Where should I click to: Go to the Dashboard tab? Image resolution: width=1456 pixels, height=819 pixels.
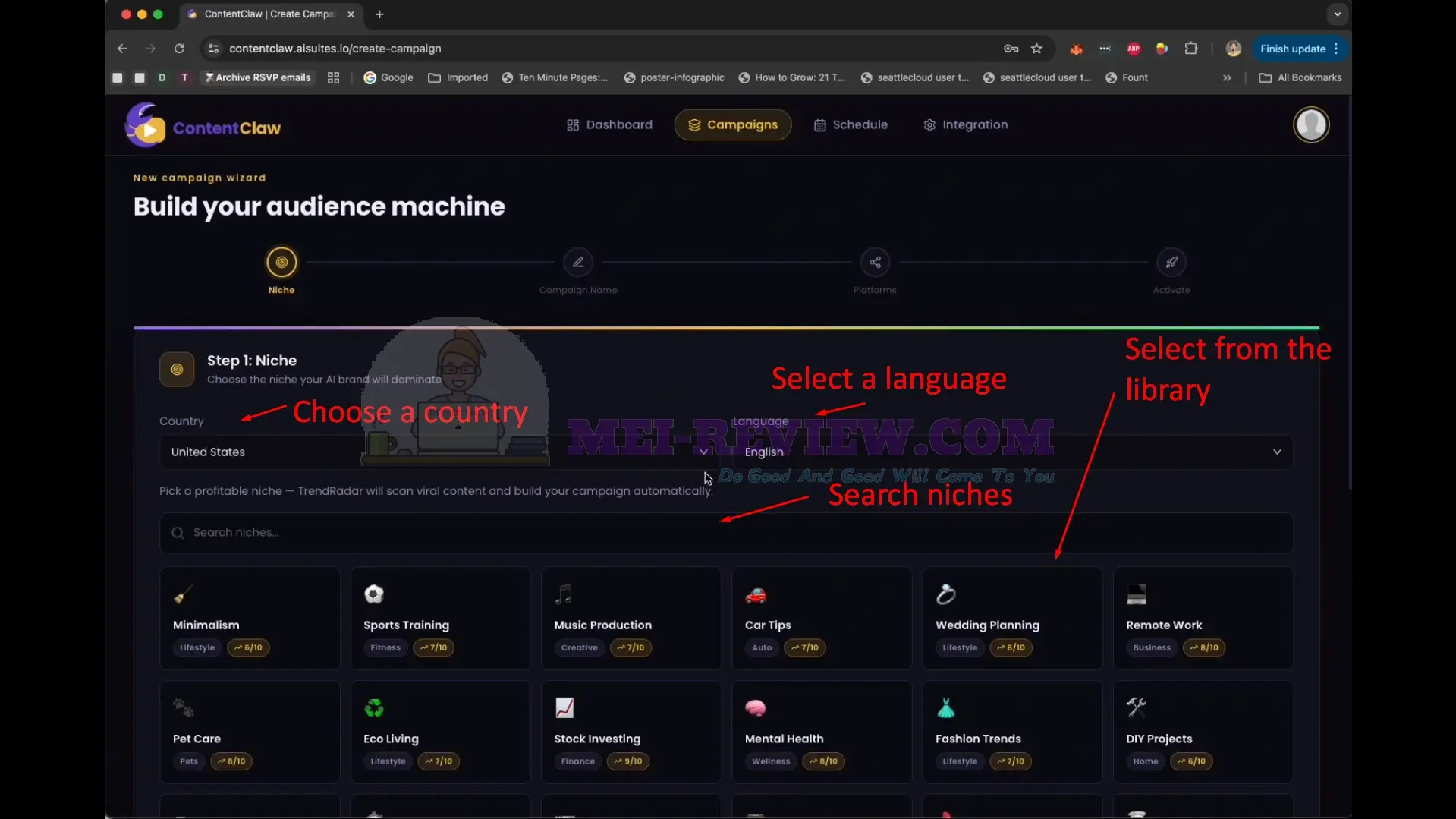coord(609,124)
